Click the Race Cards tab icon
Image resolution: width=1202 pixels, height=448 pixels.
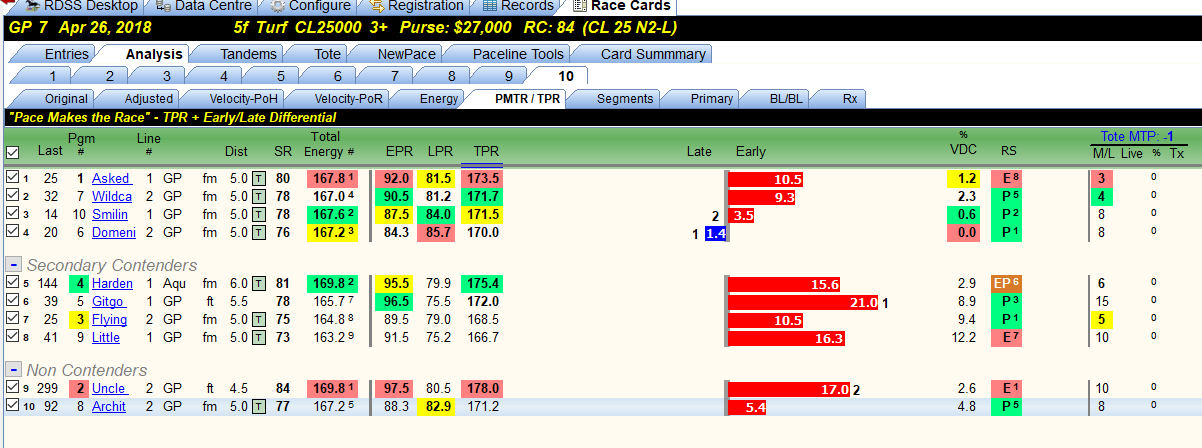pos(578,6)
